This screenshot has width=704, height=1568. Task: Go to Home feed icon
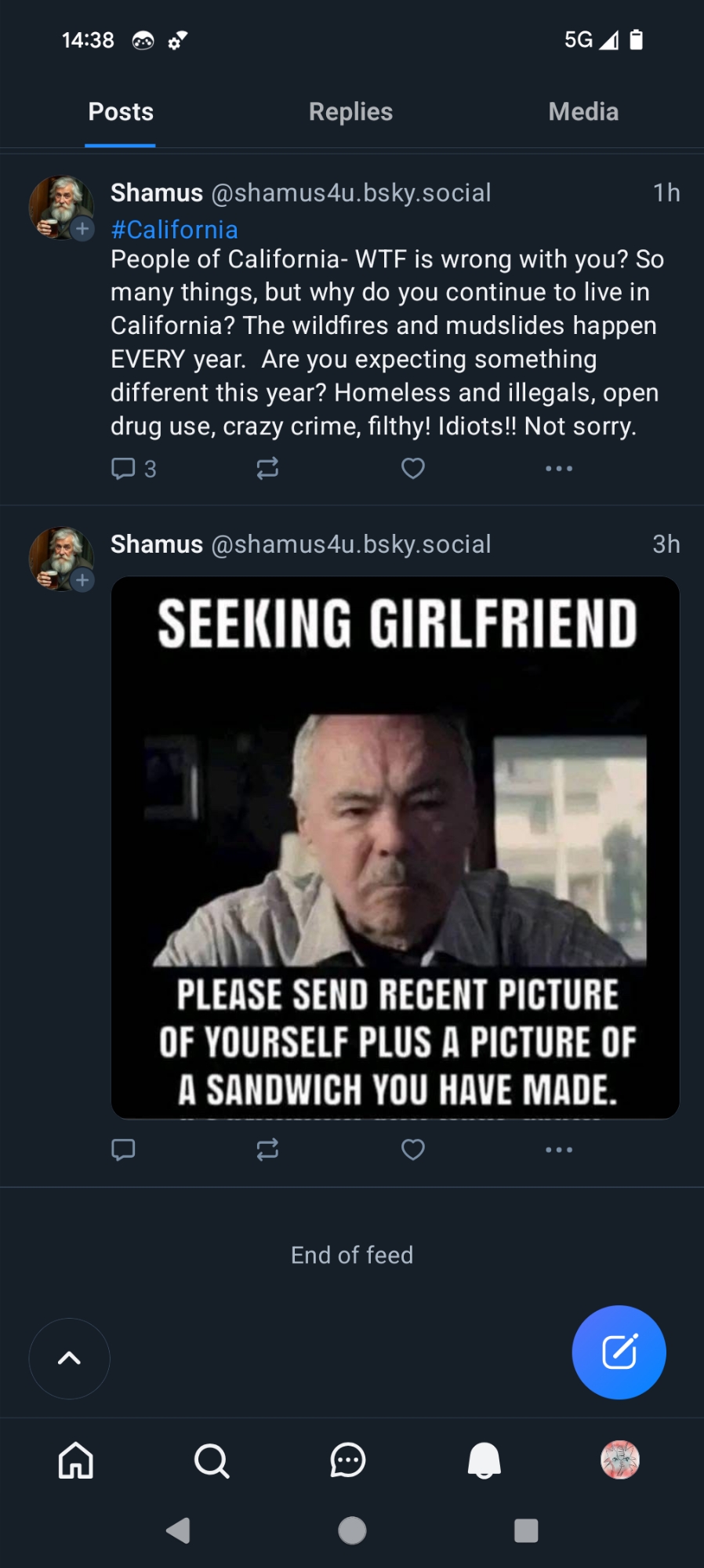(x=76, y=1461)
